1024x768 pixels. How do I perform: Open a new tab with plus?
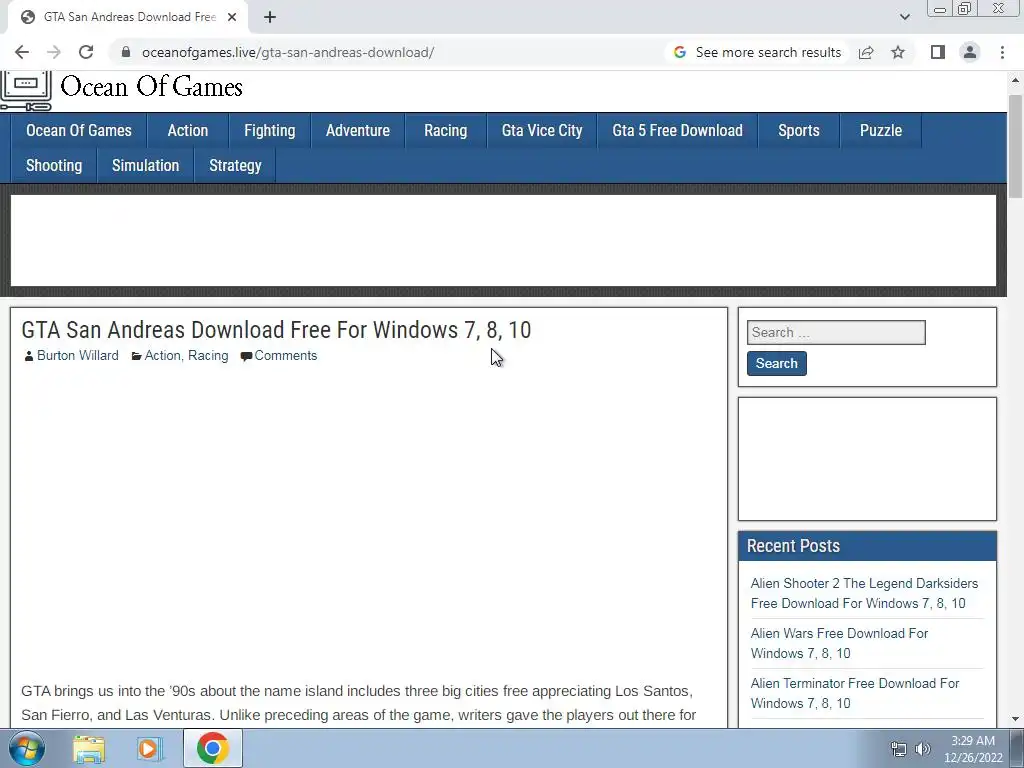click(270, 17)
